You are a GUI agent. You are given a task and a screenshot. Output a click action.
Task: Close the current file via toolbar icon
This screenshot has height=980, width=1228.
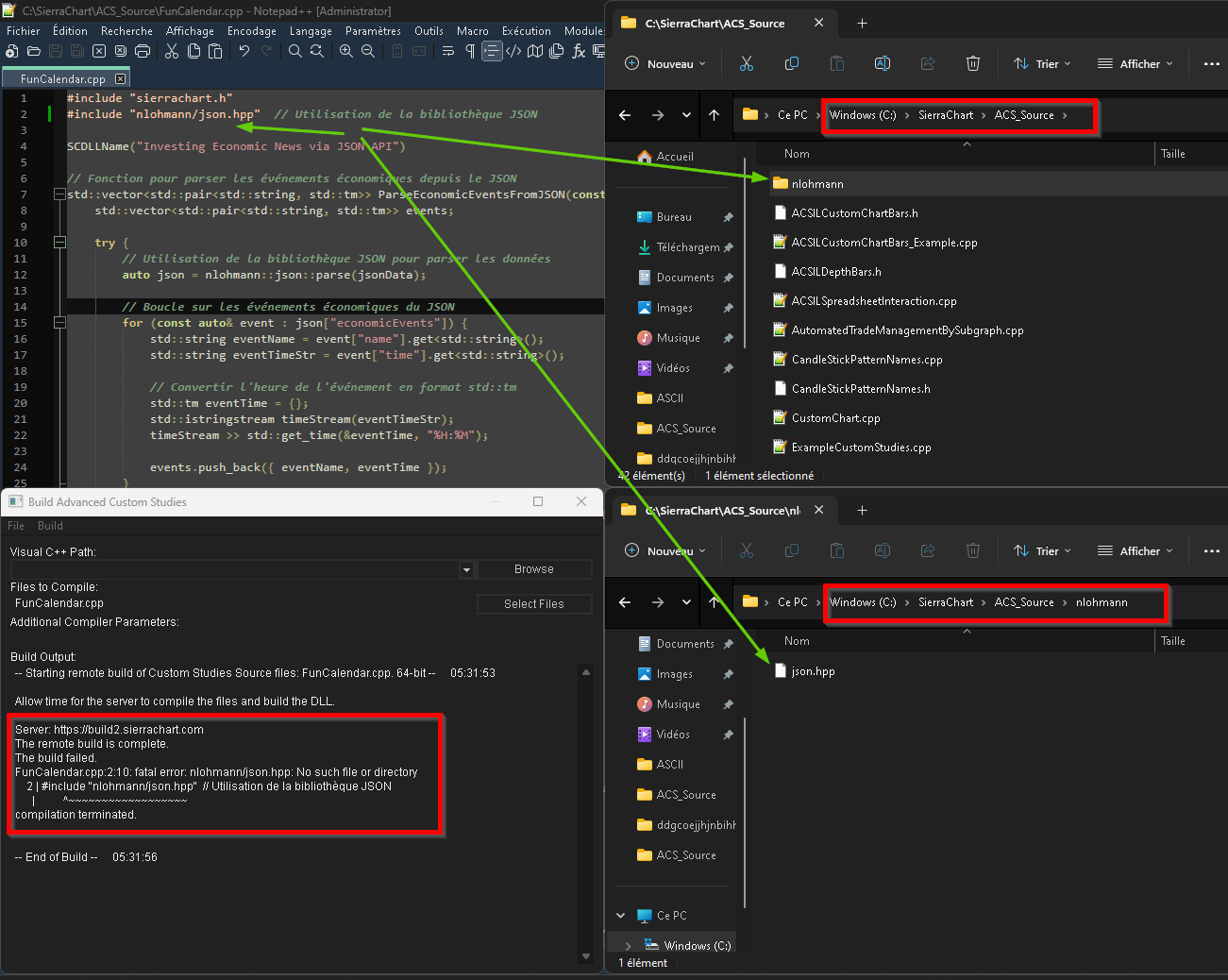(x=99, y=51)
